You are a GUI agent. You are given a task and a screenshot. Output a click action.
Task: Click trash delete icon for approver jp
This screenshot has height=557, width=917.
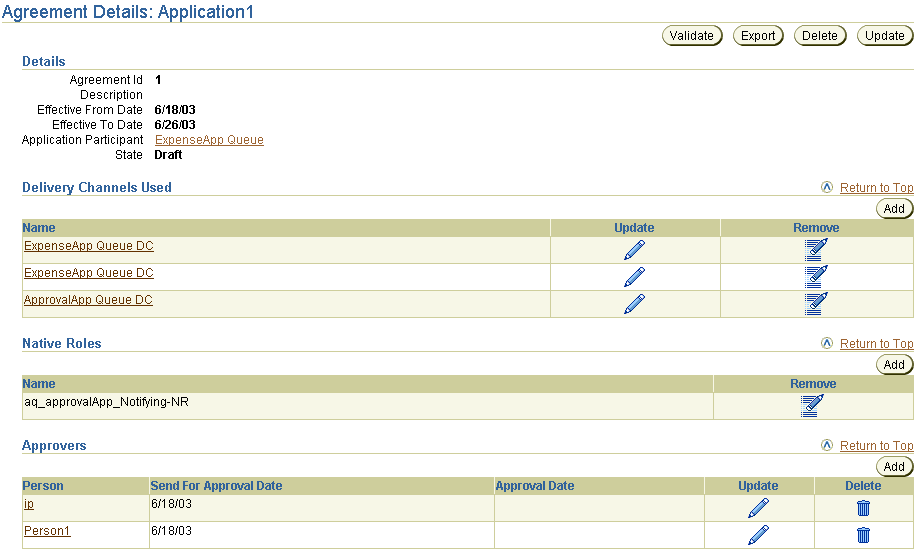pos(864,508)
